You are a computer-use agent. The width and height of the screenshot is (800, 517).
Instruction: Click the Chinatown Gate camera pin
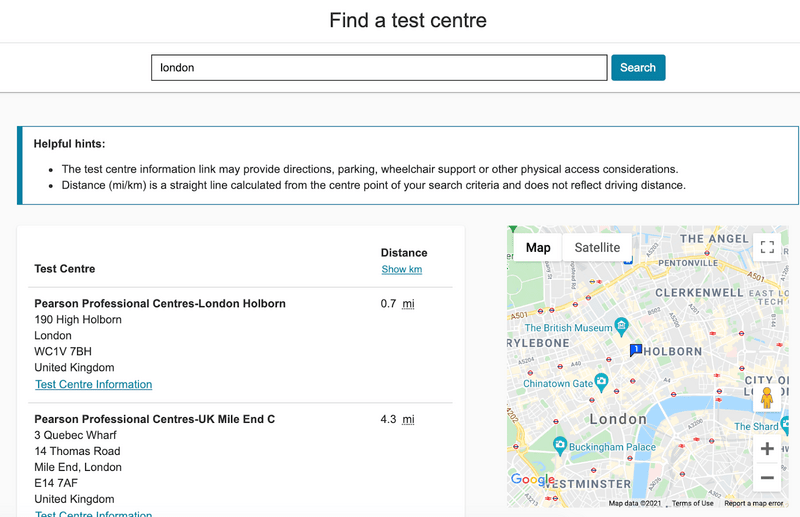[x=602, y=382]
